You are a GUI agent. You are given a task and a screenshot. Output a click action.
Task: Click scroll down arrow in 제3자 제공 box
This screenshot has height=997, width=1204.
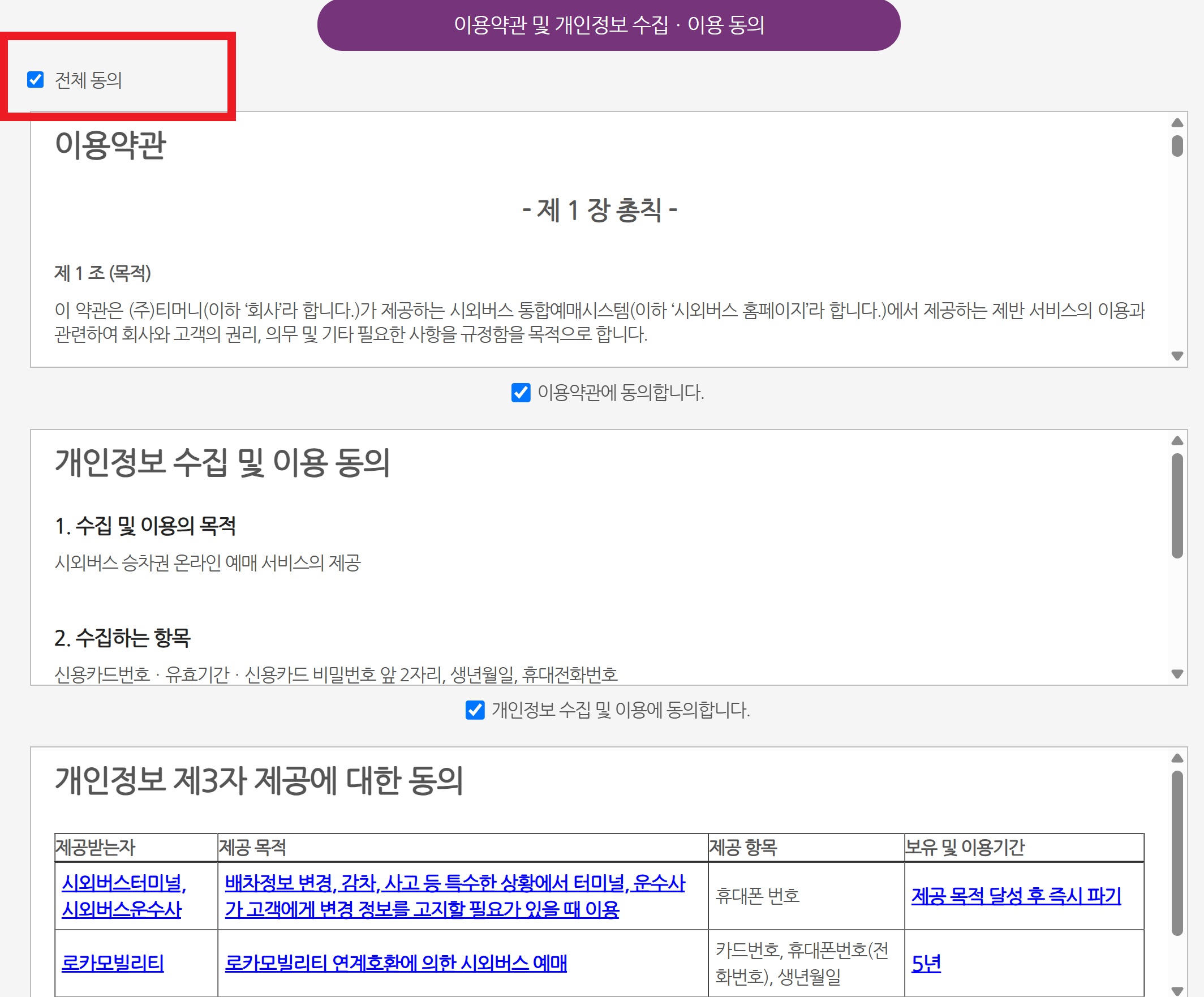[1177, 990]
